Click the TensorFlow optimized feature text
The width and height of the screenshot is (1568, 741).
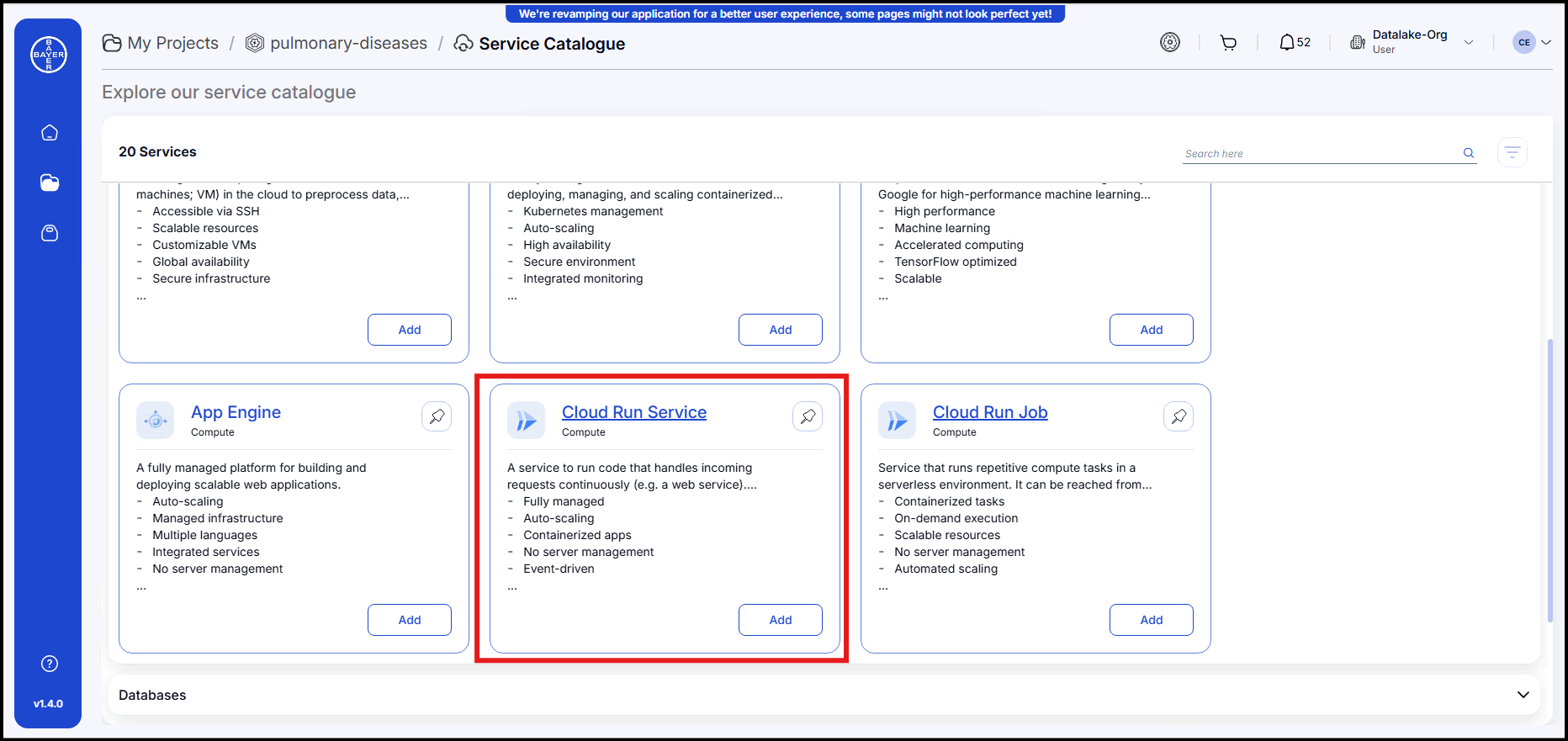pyautogui.click(x=956, y=262)
